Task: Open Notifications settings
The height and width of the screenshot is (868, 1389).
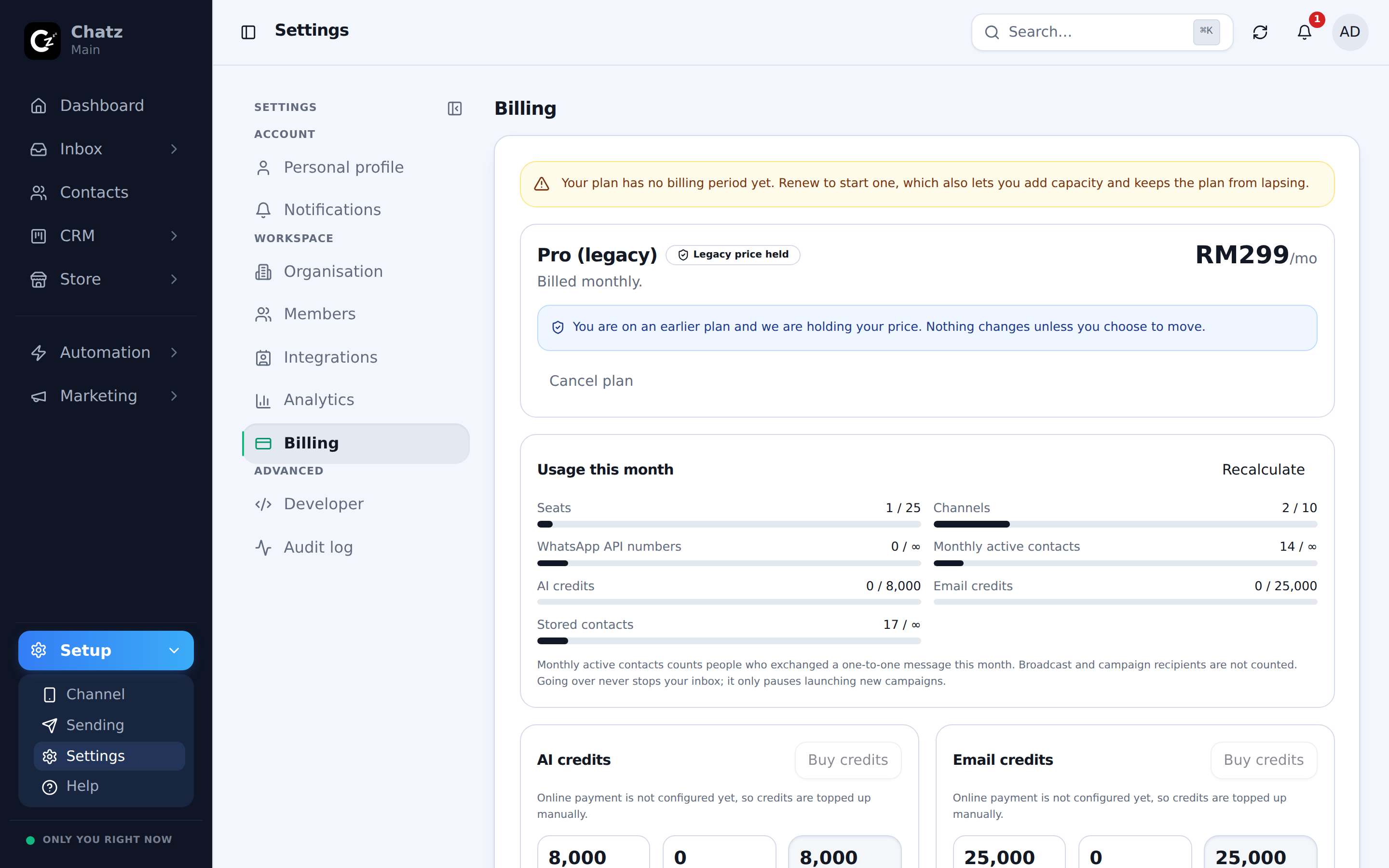Action: 356,210
